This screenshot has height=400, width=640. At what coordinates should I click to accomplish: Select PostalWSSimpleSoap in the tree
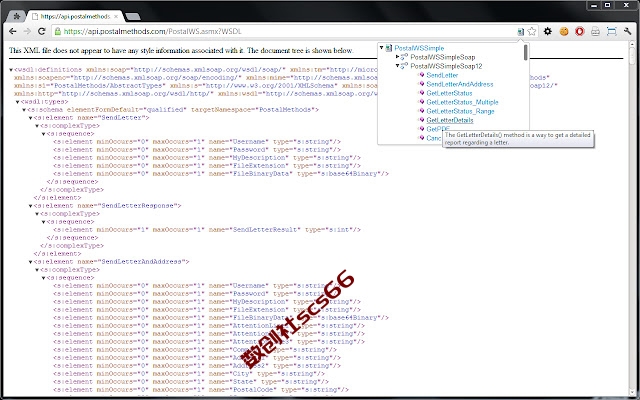point(442,57)
